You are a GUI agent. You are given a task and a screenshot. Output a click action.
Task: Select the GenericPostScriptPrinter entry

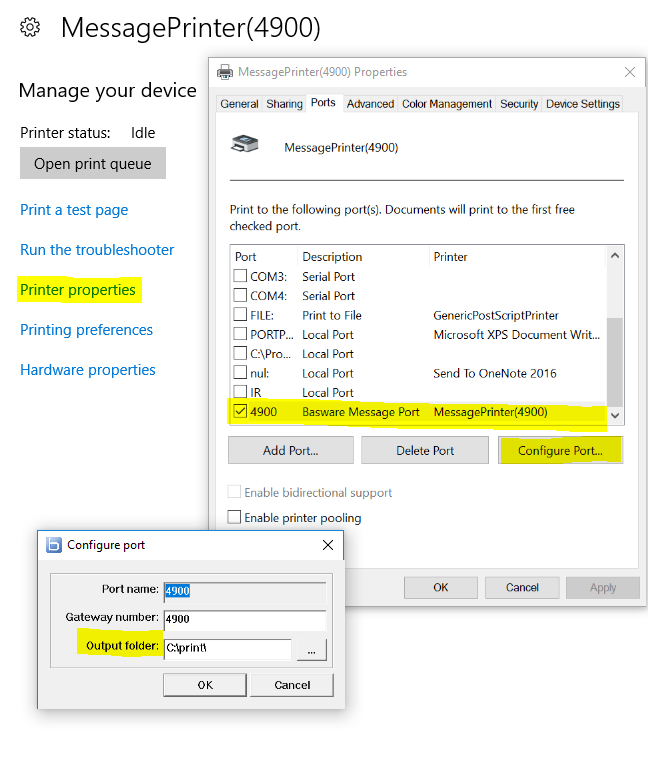[x=496, y=315]
